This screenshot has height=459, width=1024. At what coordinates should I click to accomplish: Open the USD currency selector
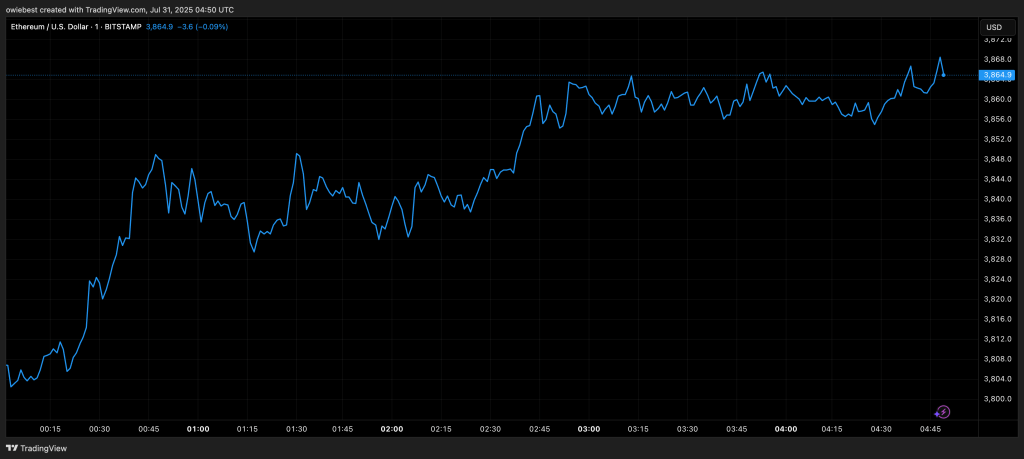994,27
